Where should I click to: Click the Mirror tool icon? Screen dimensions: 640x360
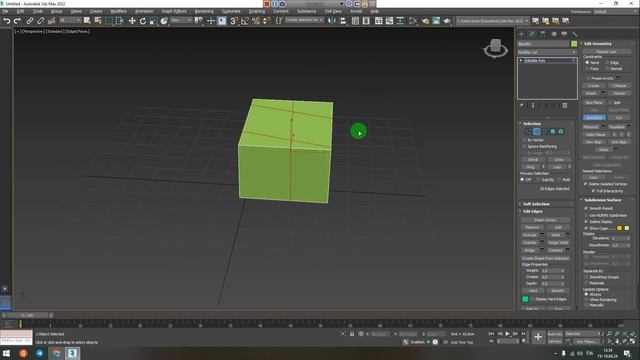tap(332, 21)
